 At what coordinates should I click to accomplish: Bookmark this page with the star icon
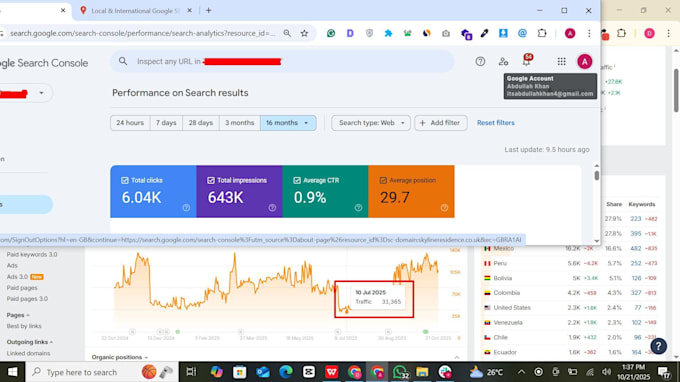click(304, 33)
